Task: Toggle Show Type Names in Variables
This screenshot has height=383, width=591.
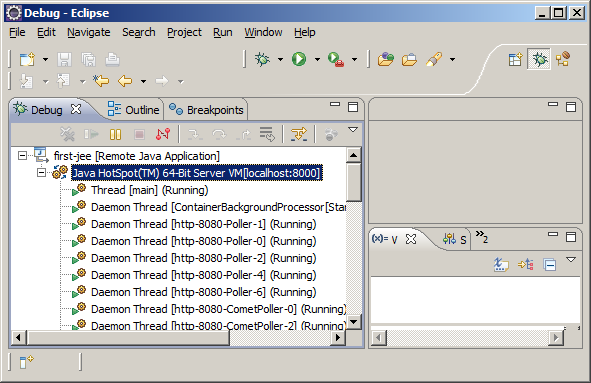Action: tap(501, 265)
